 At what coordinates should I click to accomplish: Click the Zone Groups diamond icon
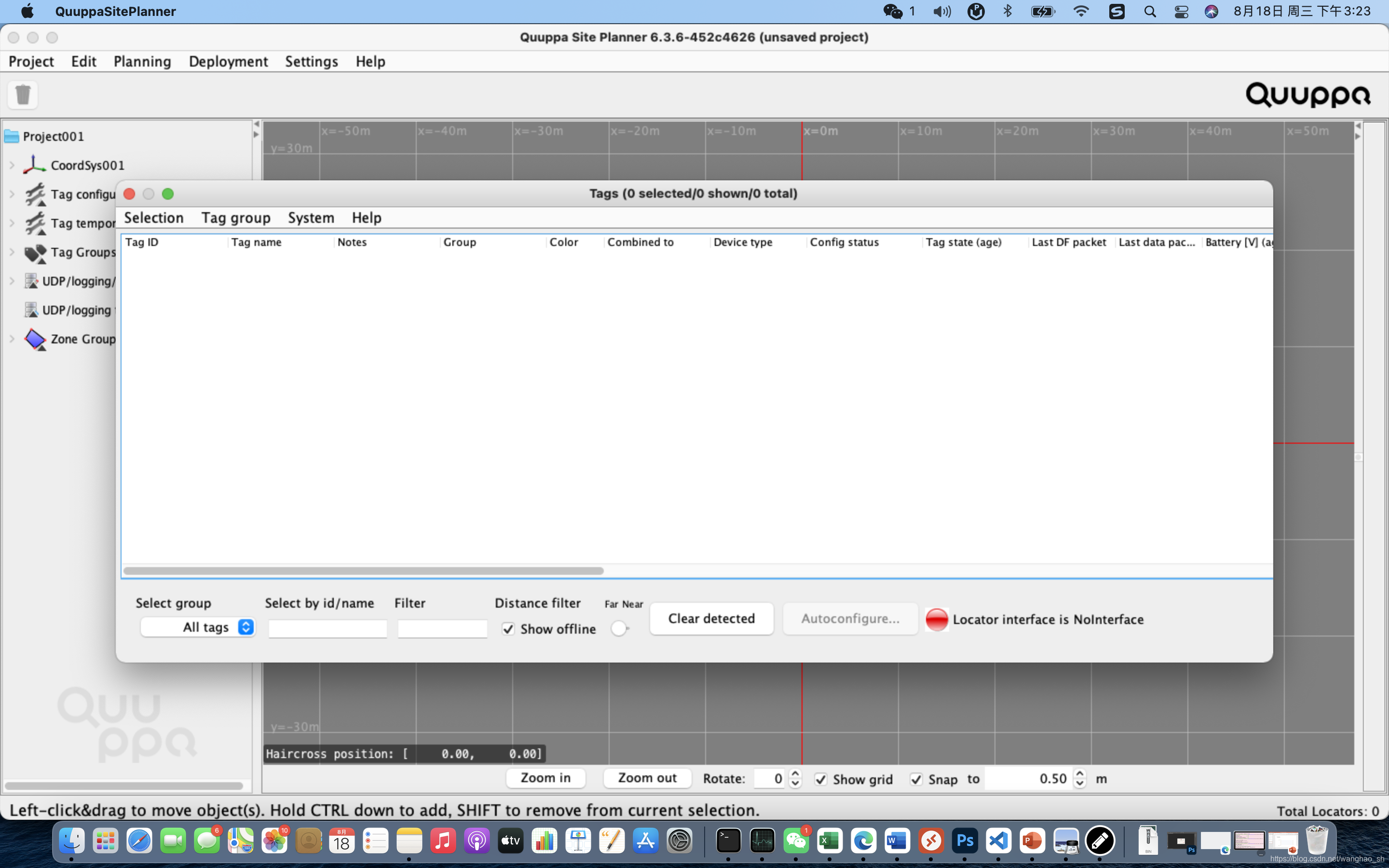(36, 339)
